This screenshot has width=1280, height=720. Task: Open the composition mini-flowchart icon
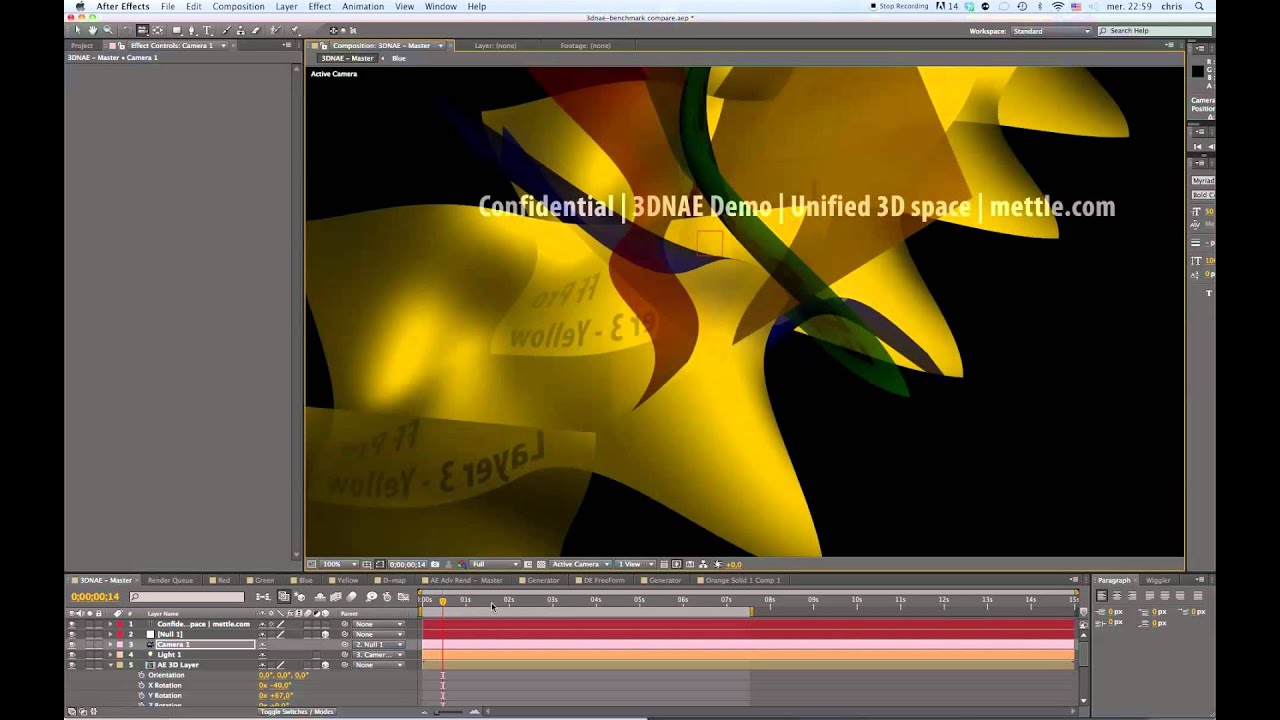pyautogui.click(x=263, y=597)
